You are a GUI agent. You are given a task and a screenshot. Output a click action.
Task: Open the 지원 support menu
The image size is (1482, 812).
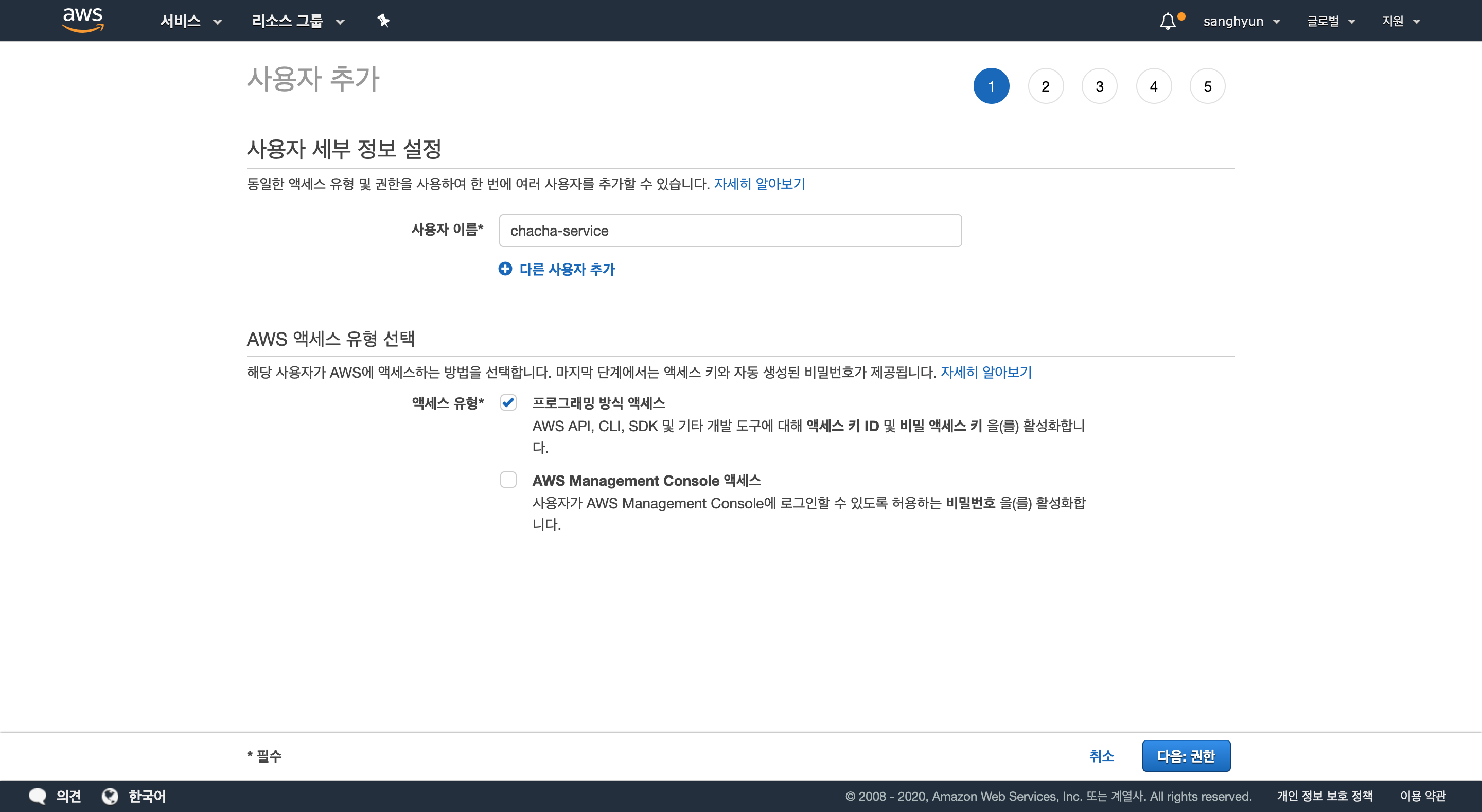(x=1401, y=21)
